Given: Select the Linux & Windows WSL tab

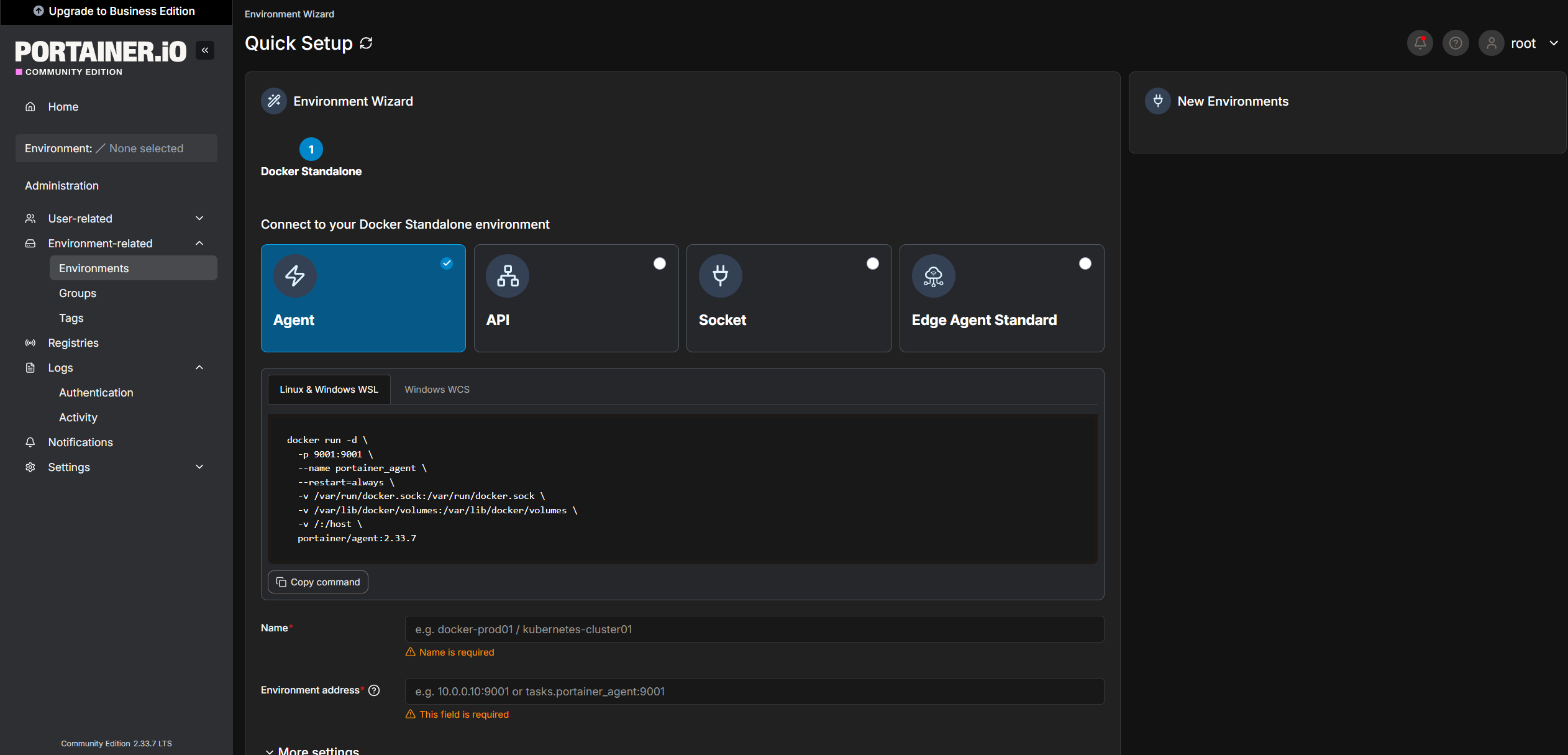Looking at the screenshot, I should pos(329,390).
